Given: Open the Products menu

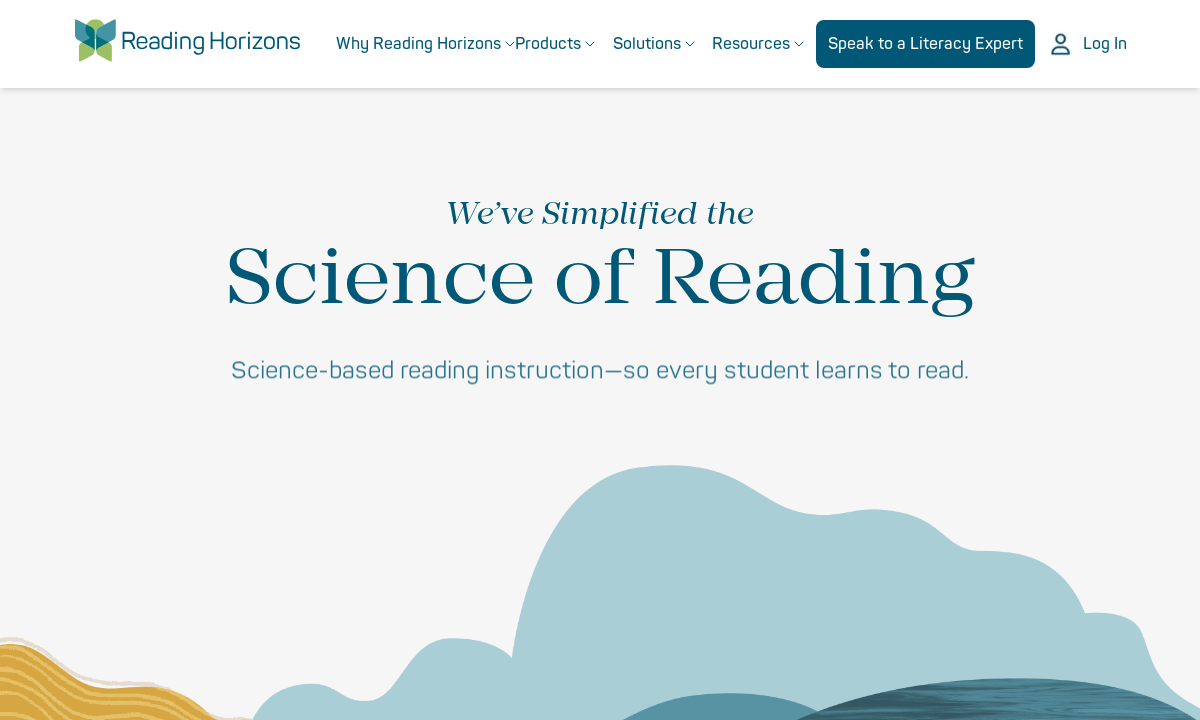Looking at the screenshot, I should [548, 44].
